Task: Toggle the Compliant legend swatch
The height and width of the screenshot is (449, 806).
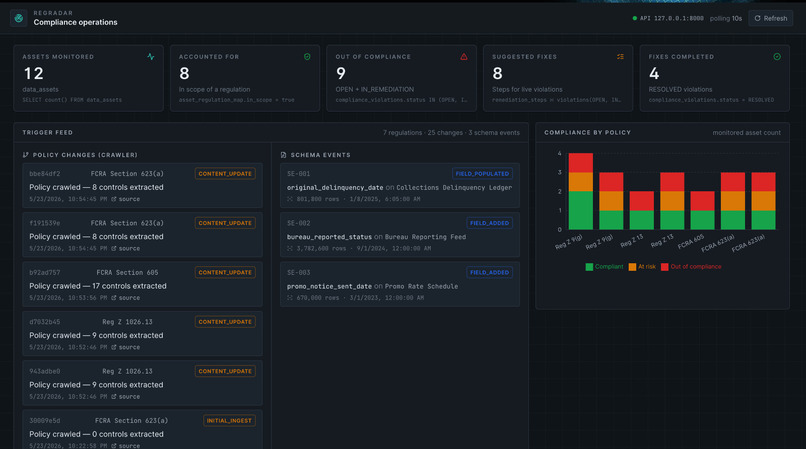Action: click(589, 267)
